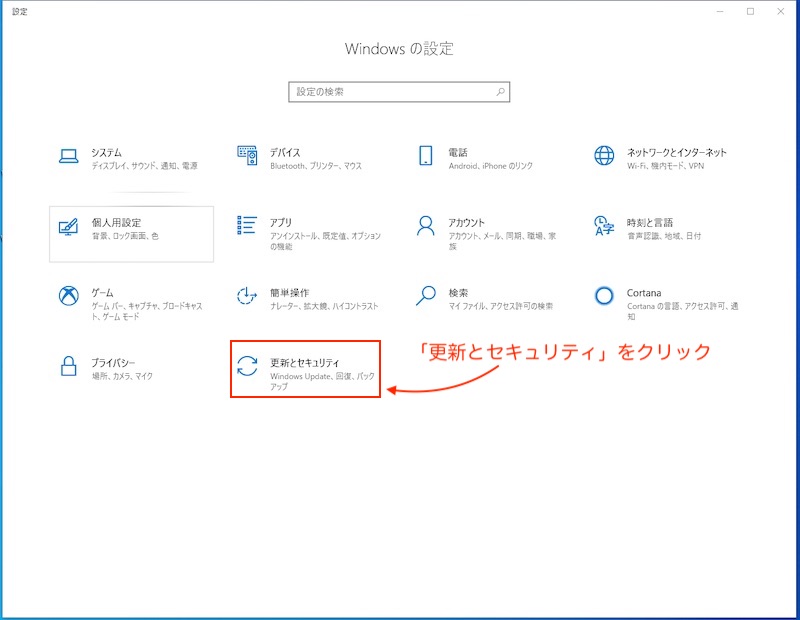Open the Cortana circle icon
800x620 pixels.
pyautogui.click(x=604, y=295)
